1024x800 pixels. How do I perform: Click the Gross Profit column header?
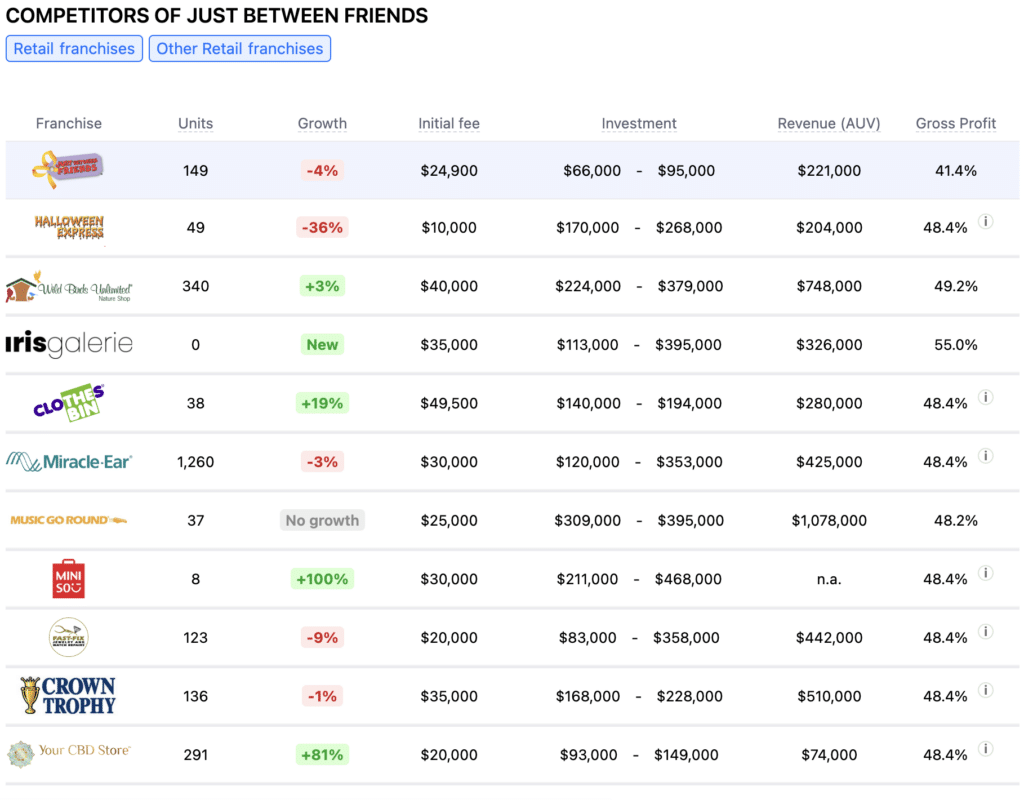point(955,123)
